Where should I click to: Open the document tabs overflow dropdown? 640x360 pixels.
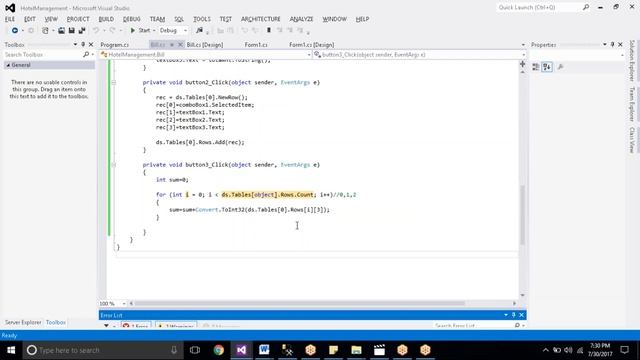pos(523,45)
